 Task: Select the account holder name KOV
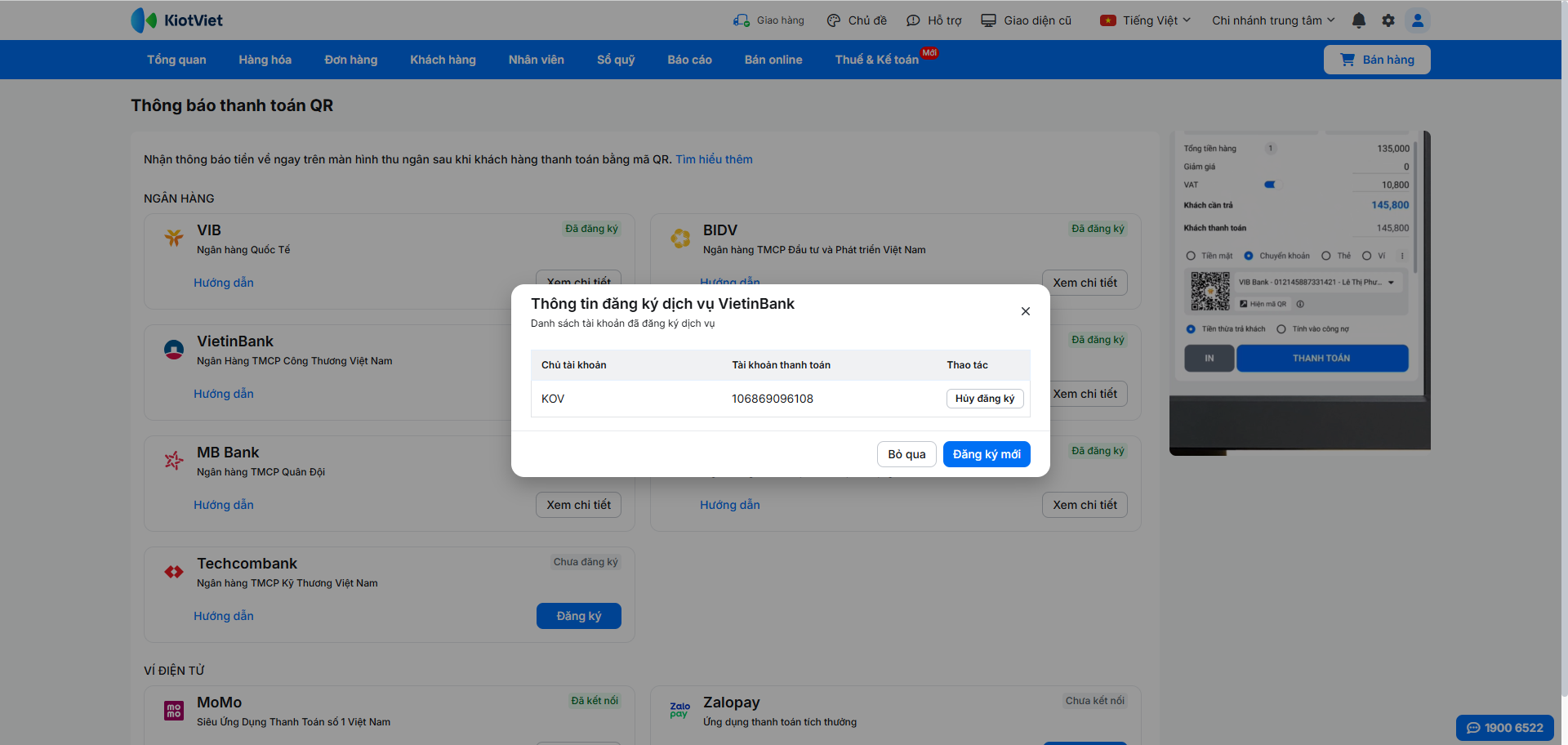pos(553,399)
